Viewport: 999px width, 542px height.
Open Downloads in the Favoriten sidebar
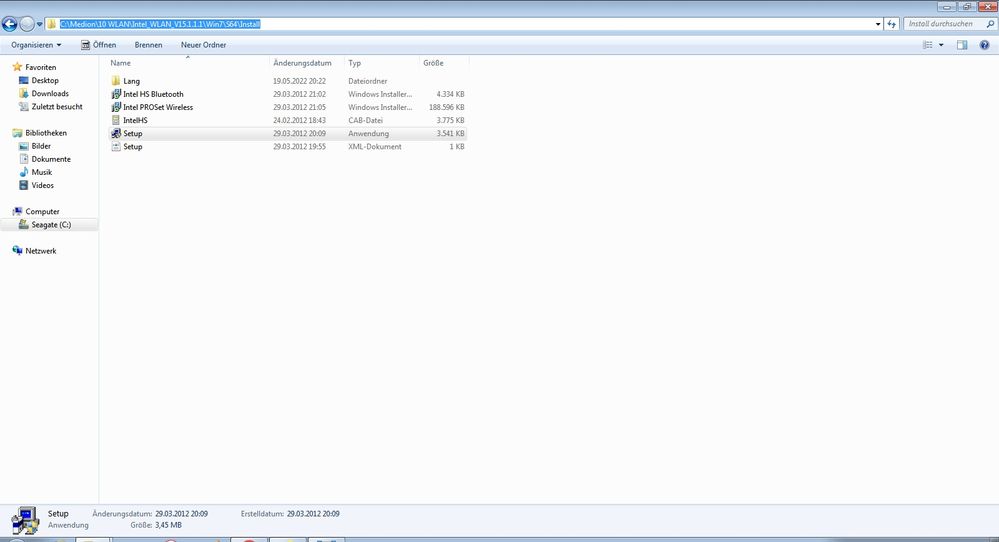tap(50, 94)
